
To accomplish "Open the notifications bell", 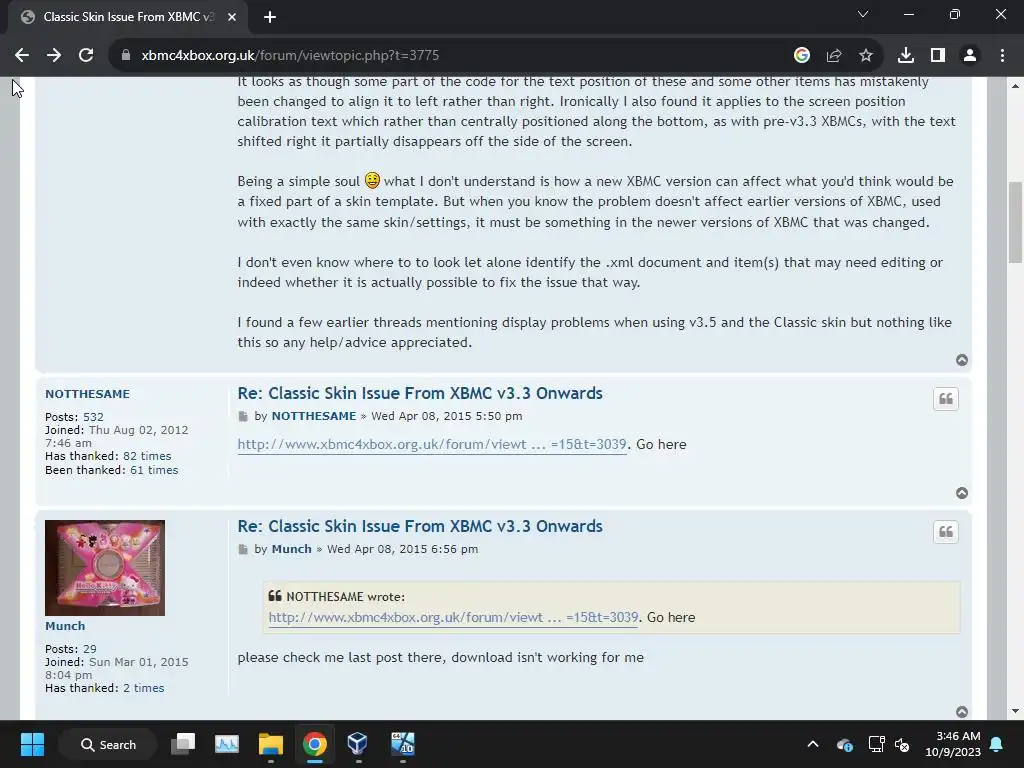I will point(997,744).
